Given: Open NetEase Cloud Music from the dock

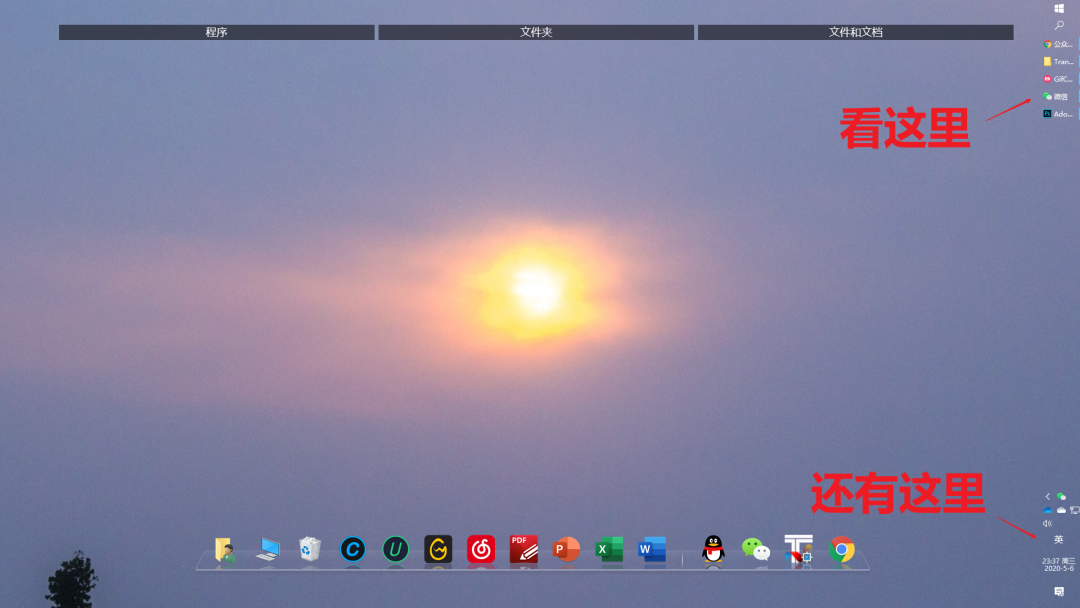Looking at the screenshot, I should [480, 550].
